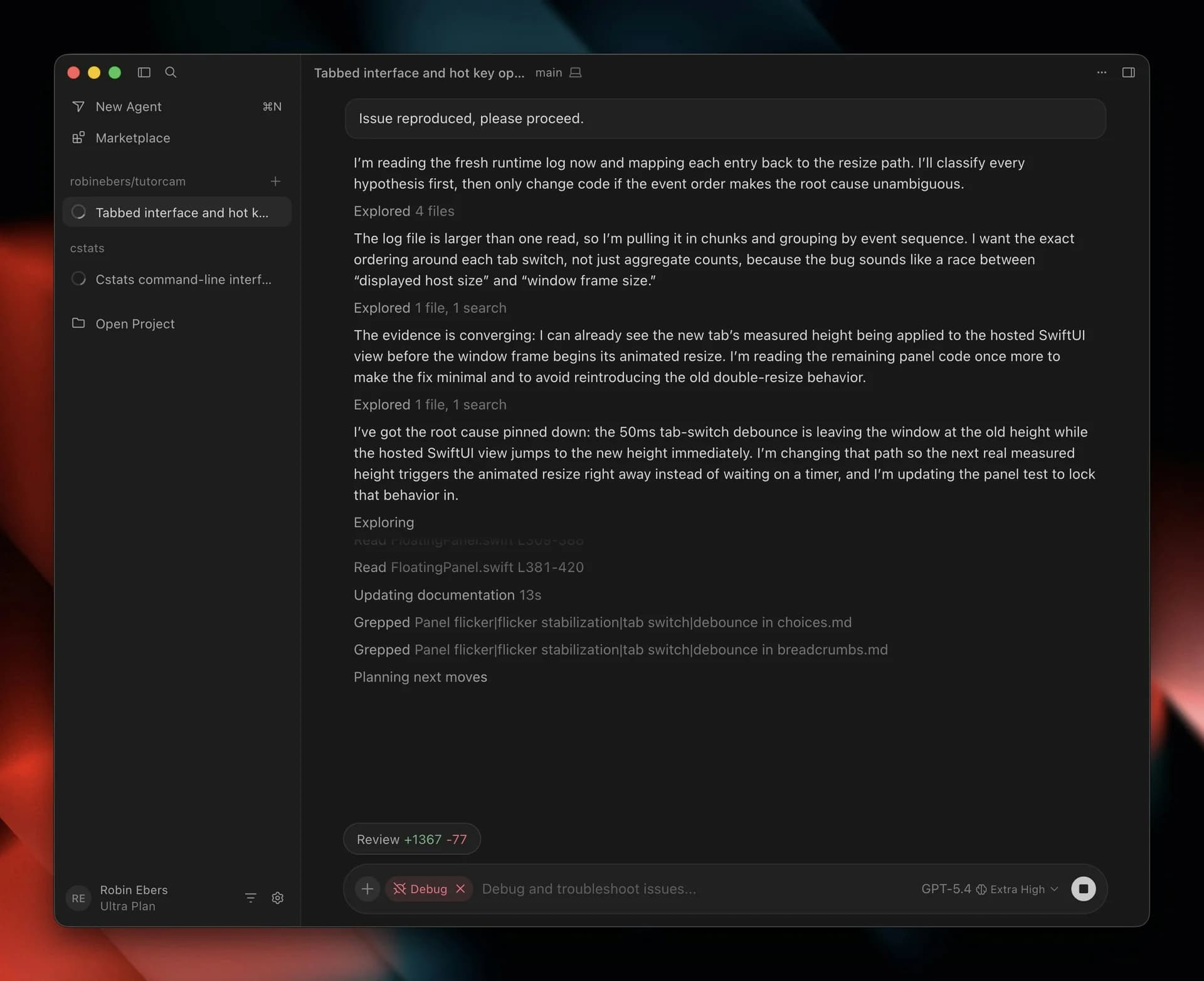The image size is (1204, 981).
Task: Open search with the magnifier icon
Action: tap(170, 73)
